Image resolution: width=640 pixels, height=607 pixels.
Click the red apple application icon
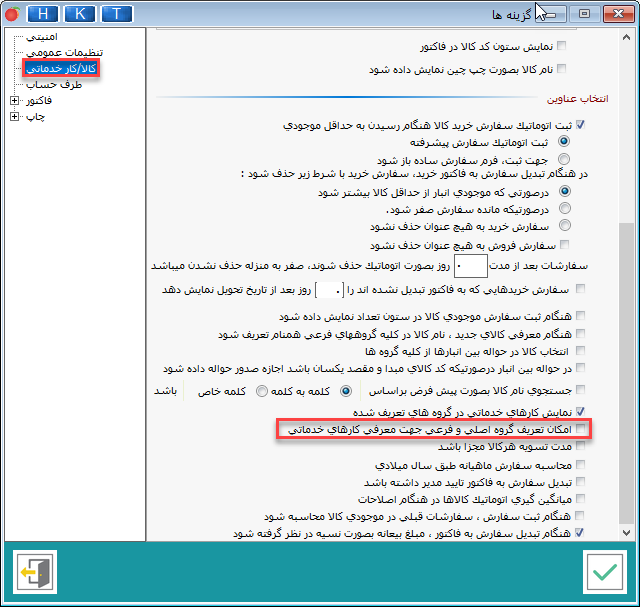coord(12,14)
